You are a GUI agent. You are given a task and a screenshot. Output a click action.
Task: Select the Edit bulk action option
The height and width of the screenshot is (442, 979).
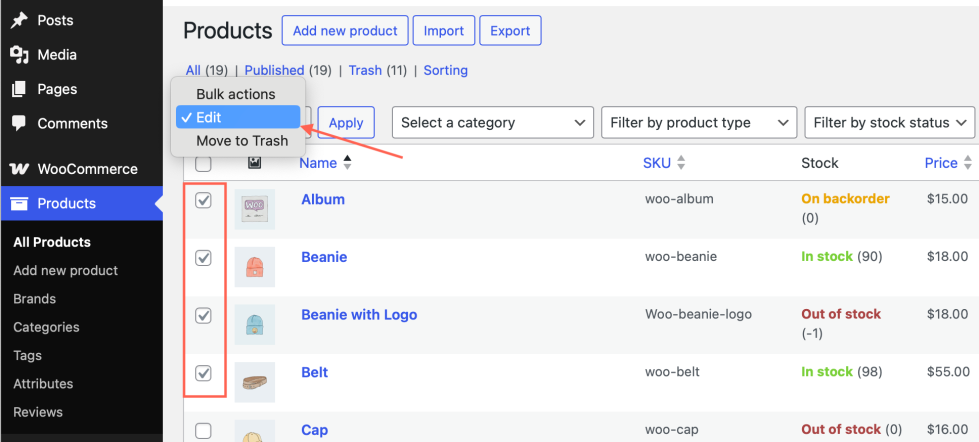tap(237, 117)
